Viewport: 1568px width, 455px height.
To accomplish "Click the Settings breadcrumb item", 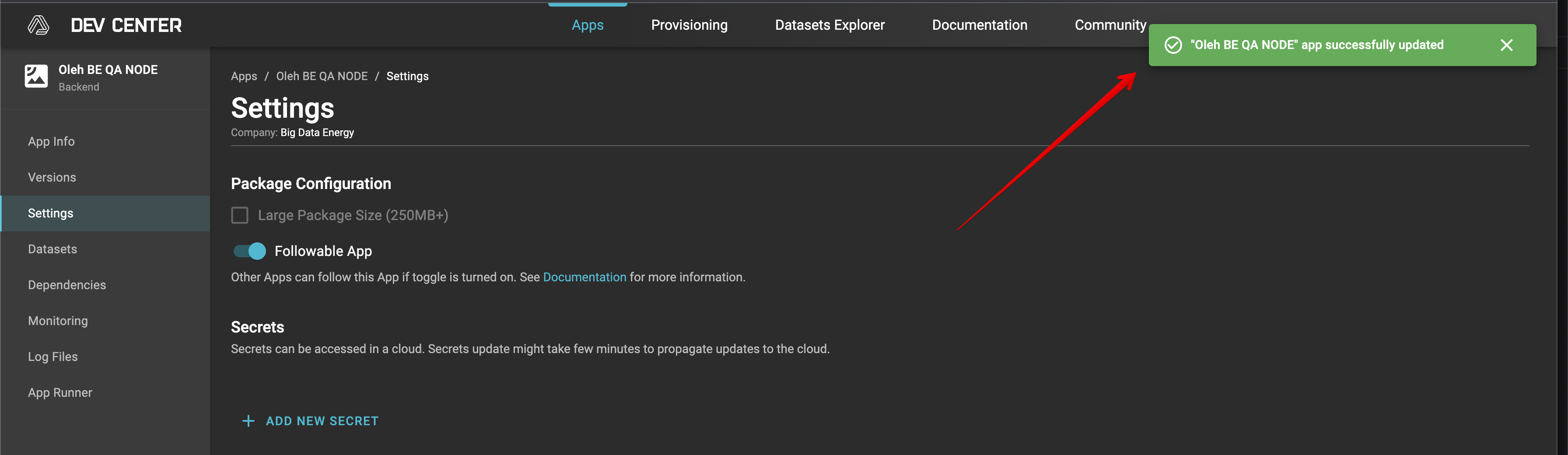I will click(407, 76).
